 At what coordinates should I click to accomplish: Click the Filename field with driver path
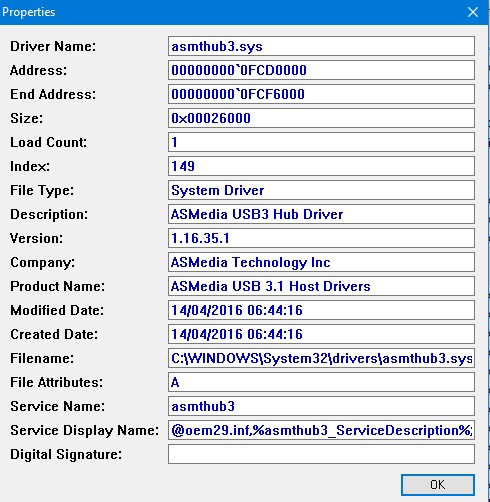[x=321, y=358]
